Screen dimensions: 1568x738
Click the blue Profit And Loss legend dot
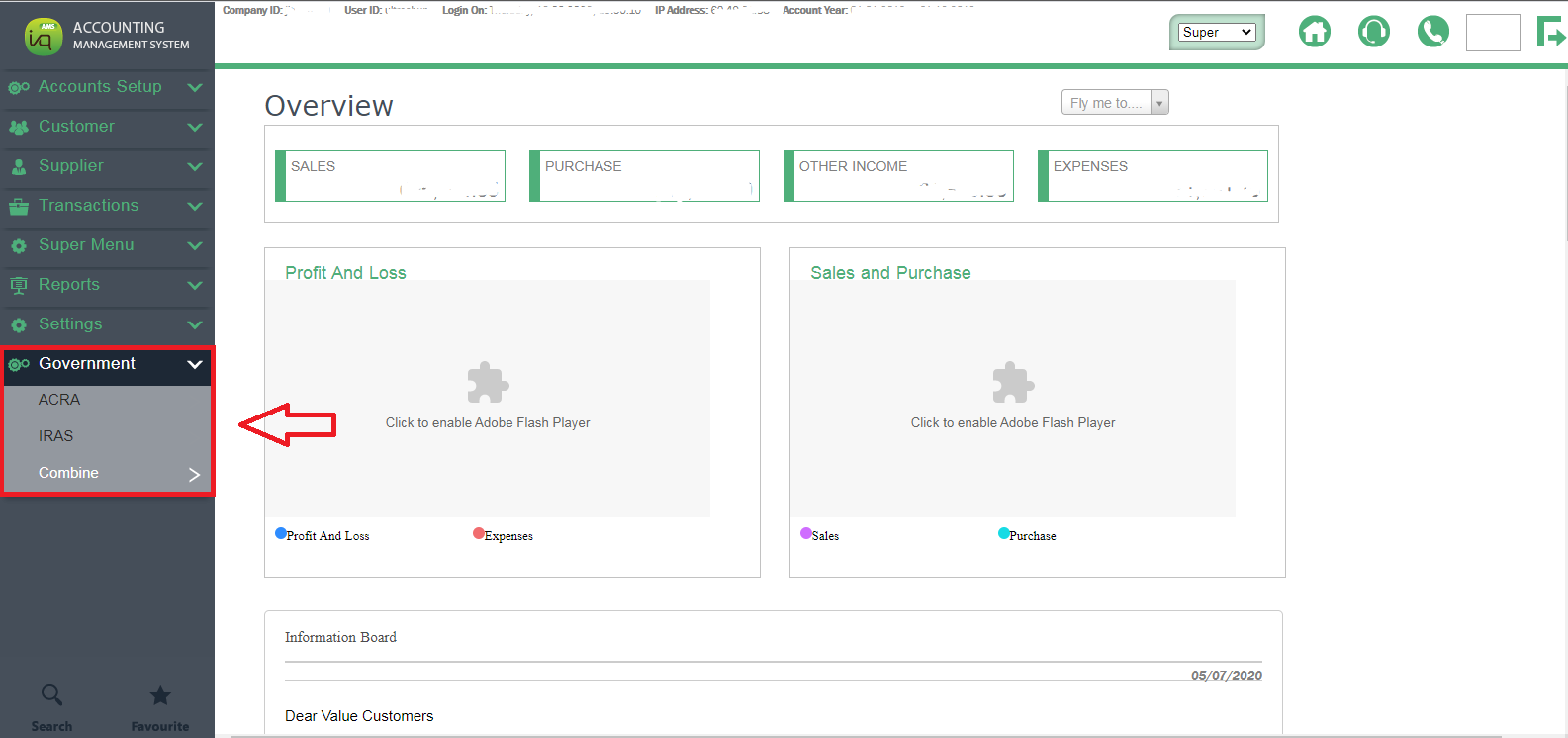[281, 533]
